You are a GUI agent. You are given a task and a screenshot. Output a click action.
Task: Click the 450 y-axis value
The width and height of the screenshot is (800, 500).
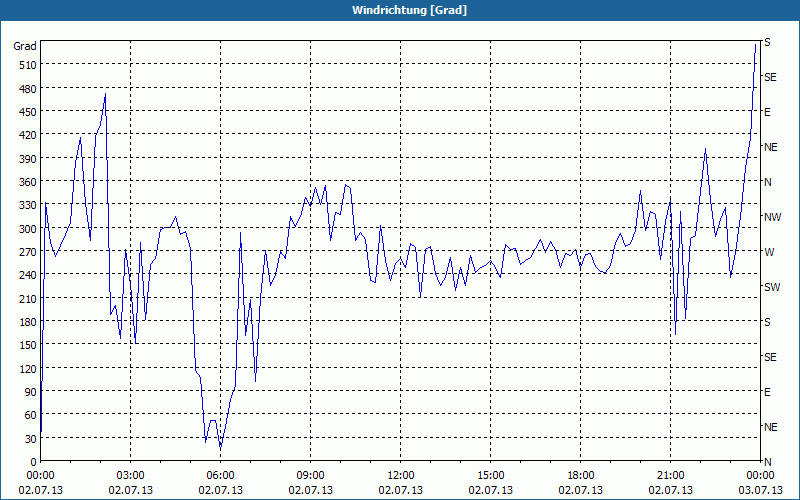28,112
